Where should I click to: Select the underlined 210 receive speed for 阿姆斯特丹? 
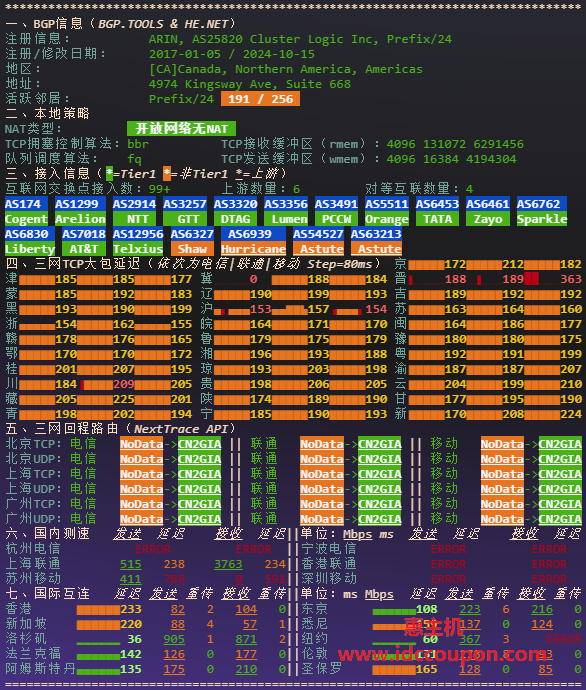coord(246,669)
